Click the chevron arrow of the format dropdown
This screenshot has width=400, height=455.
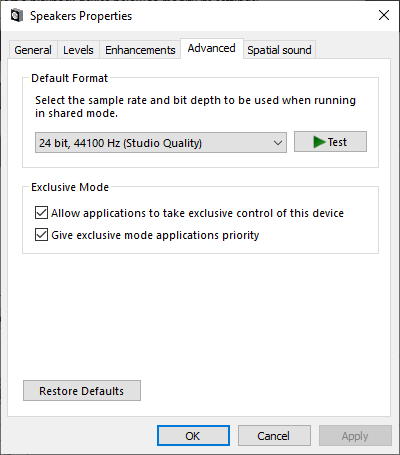point(278,143)
